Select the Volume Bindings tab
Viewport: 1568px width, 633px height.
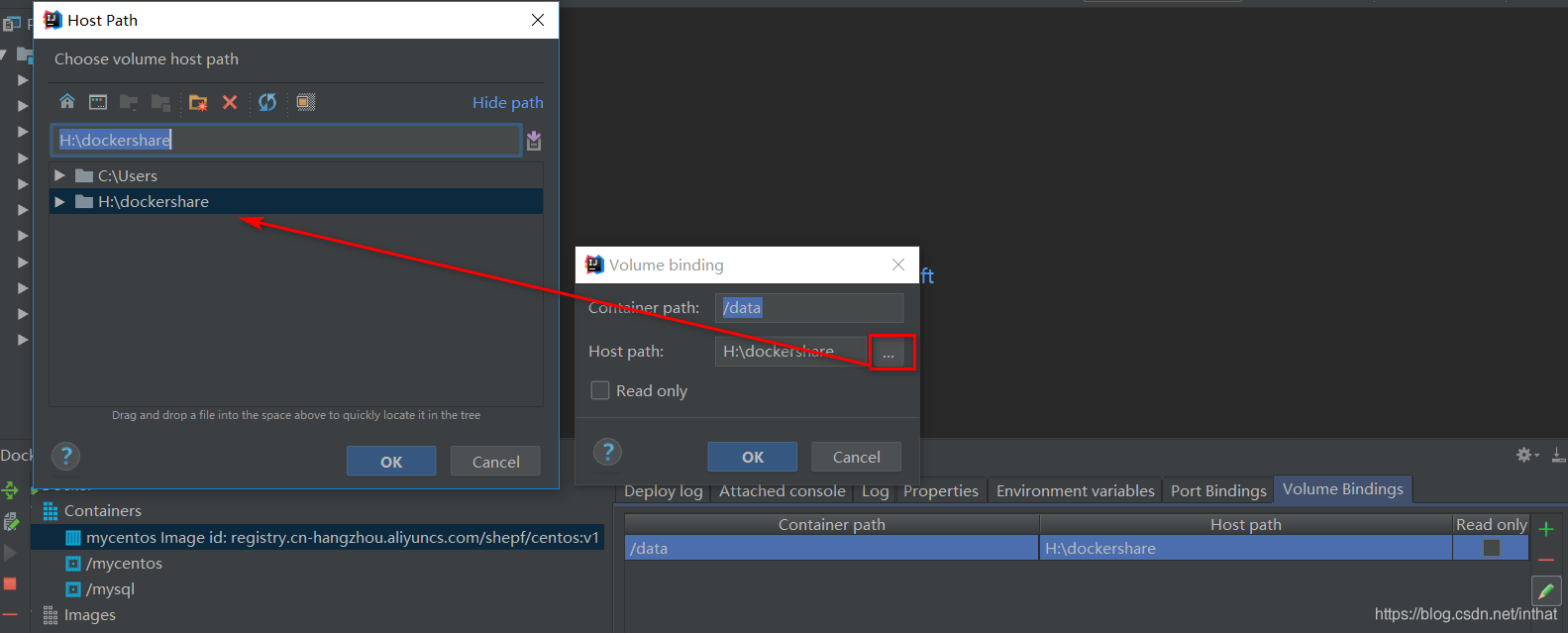[1342, 488]
